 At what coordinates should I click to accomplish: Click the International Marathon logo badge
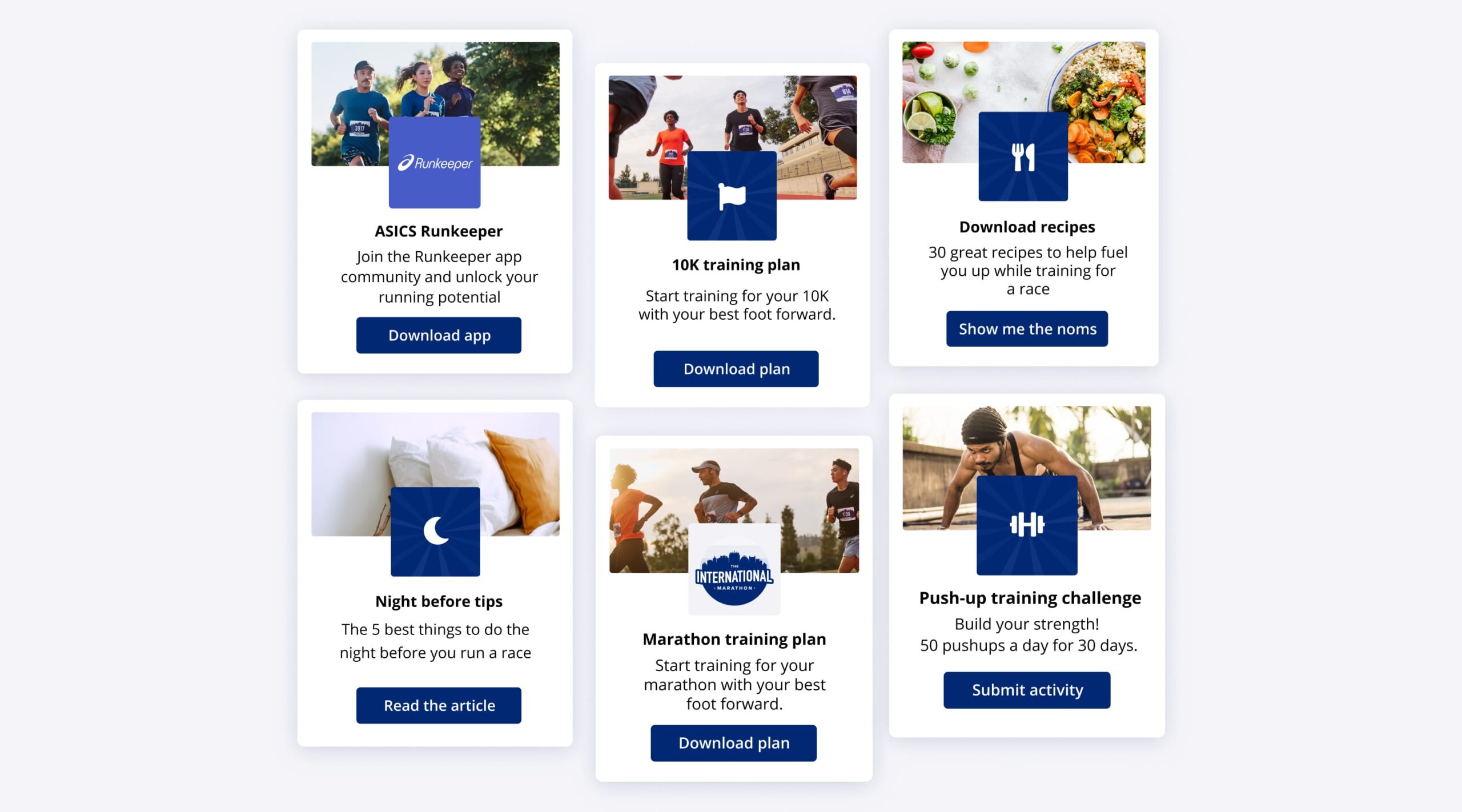[x=734, y=569]
